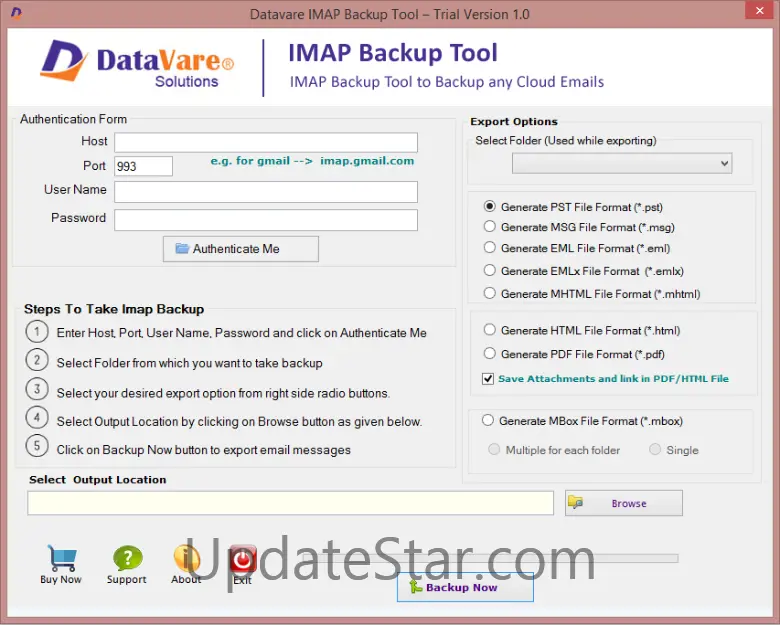780x625 pixels.
Task: Open the Support question mark icon
Action: [127, 558]
